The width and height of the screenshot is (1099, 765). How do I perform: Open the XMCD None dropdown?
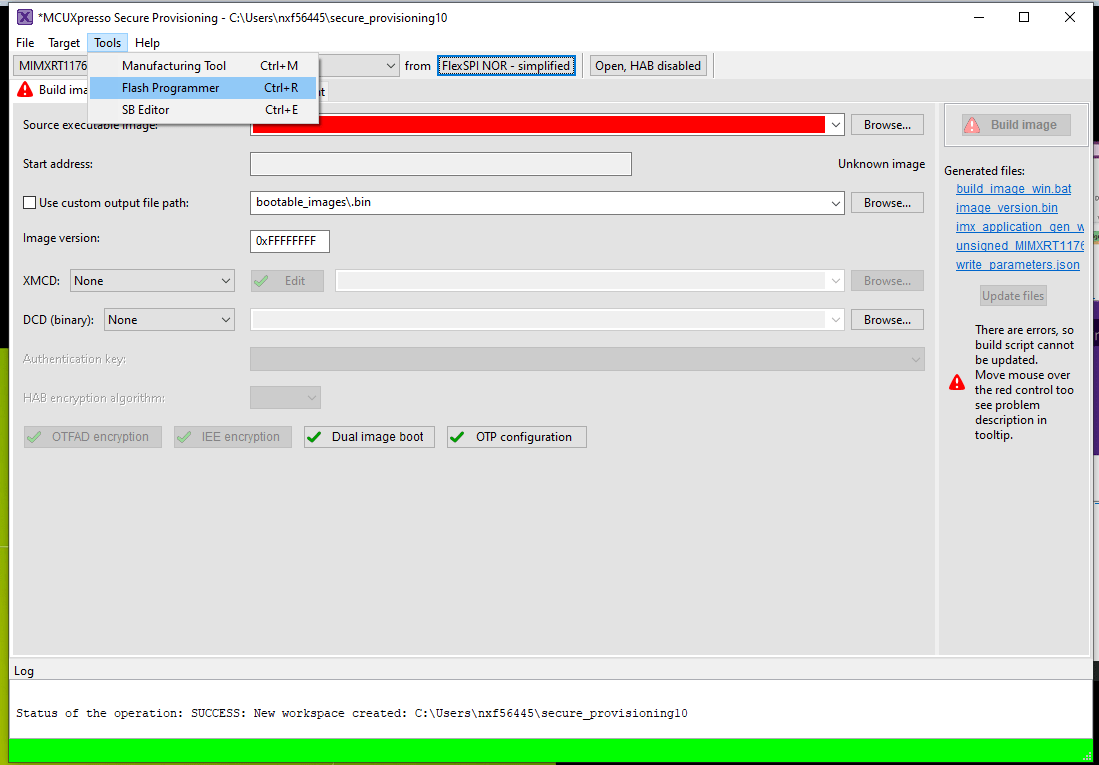pos(225,280)
